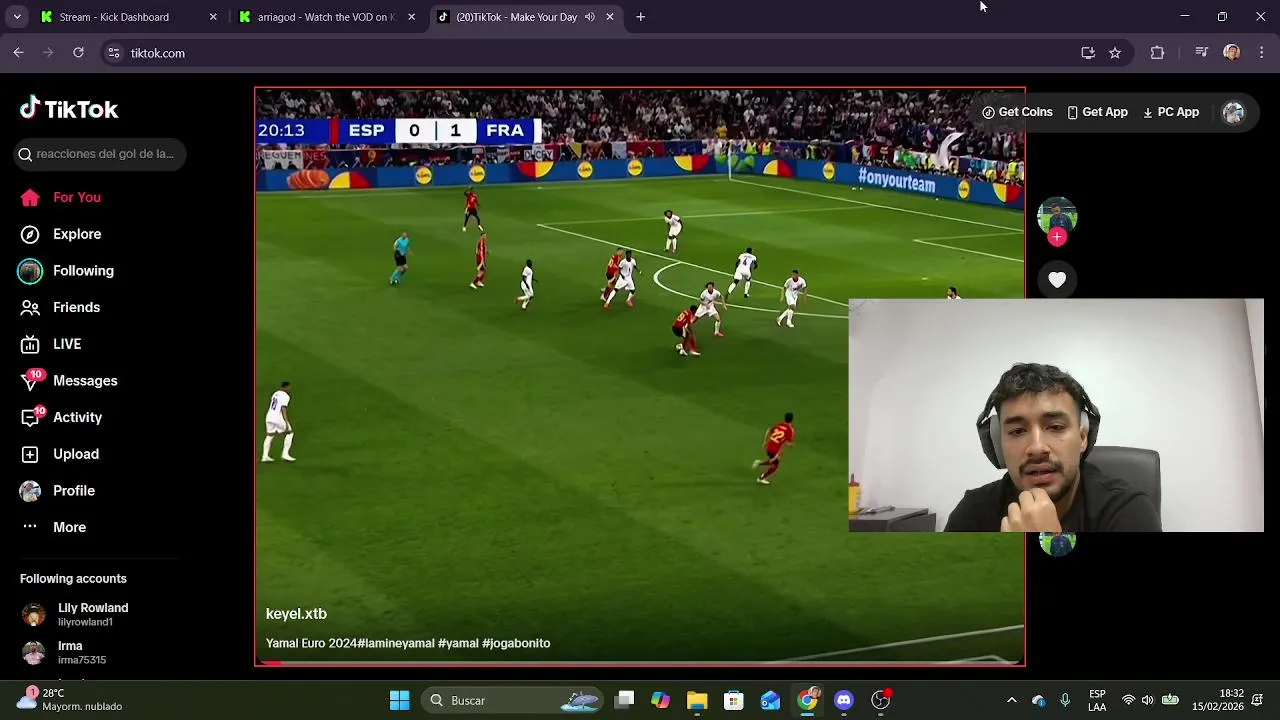
Task: Open Outlook from the taskbar
Action: coord(770,700)
